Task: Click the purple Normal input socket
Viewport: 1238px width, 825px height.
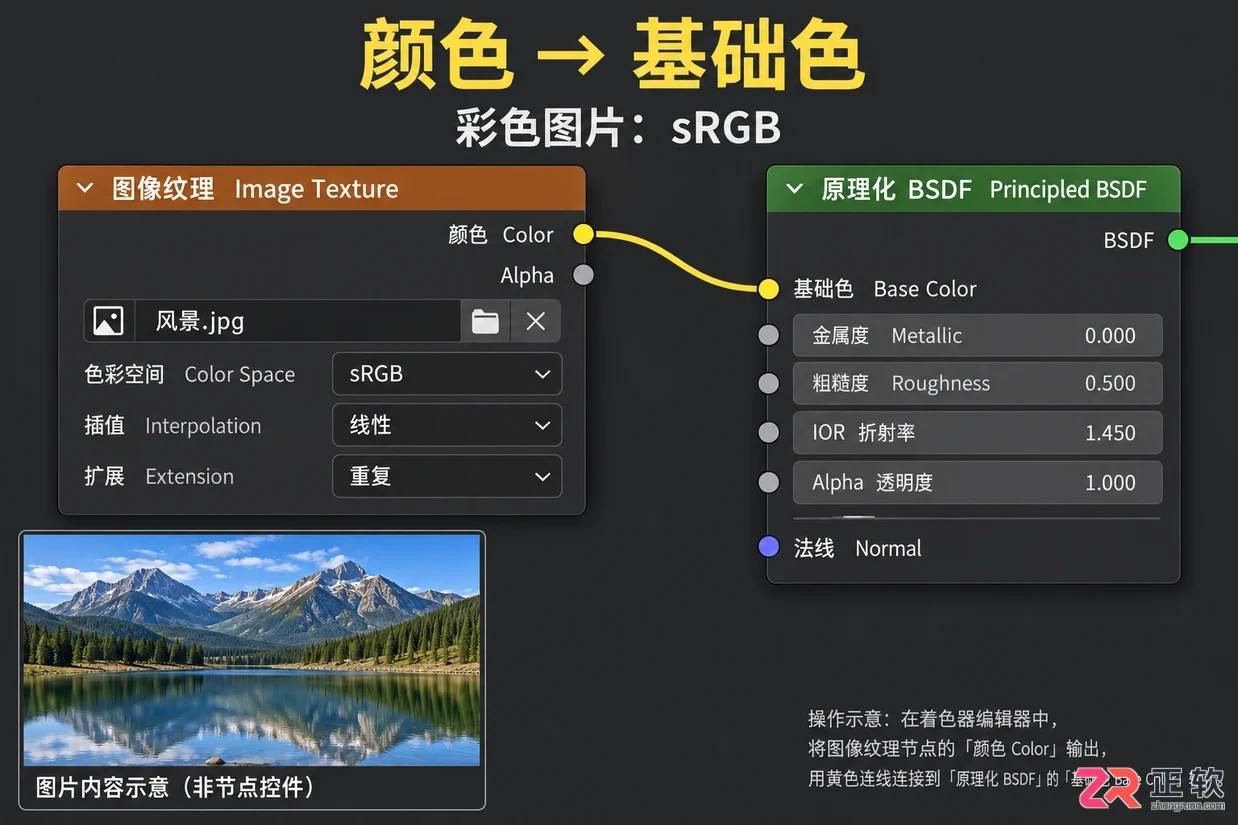Action: (x=768, y=547)
